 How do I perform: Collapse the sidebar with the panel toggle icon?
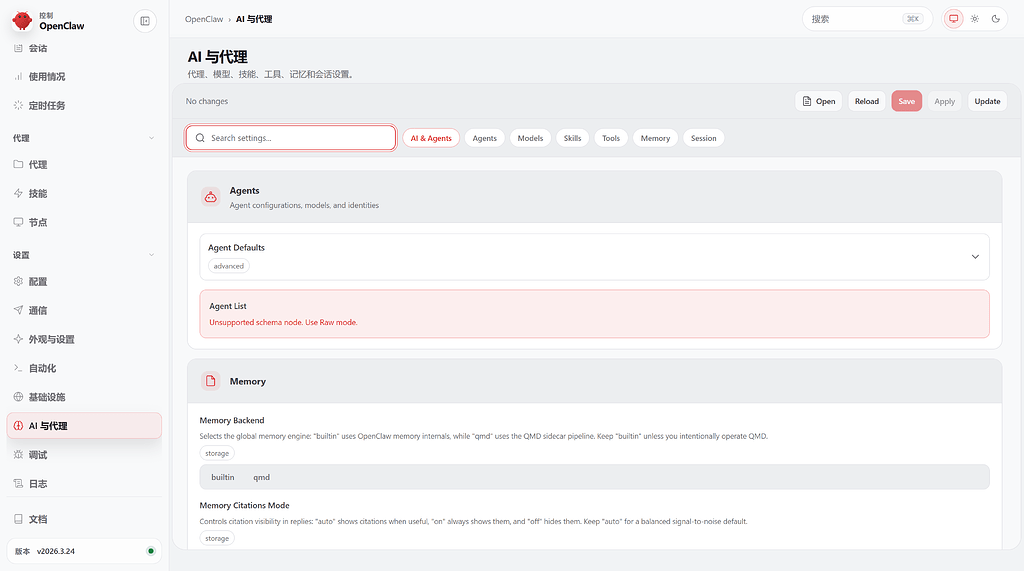[145, 21]
